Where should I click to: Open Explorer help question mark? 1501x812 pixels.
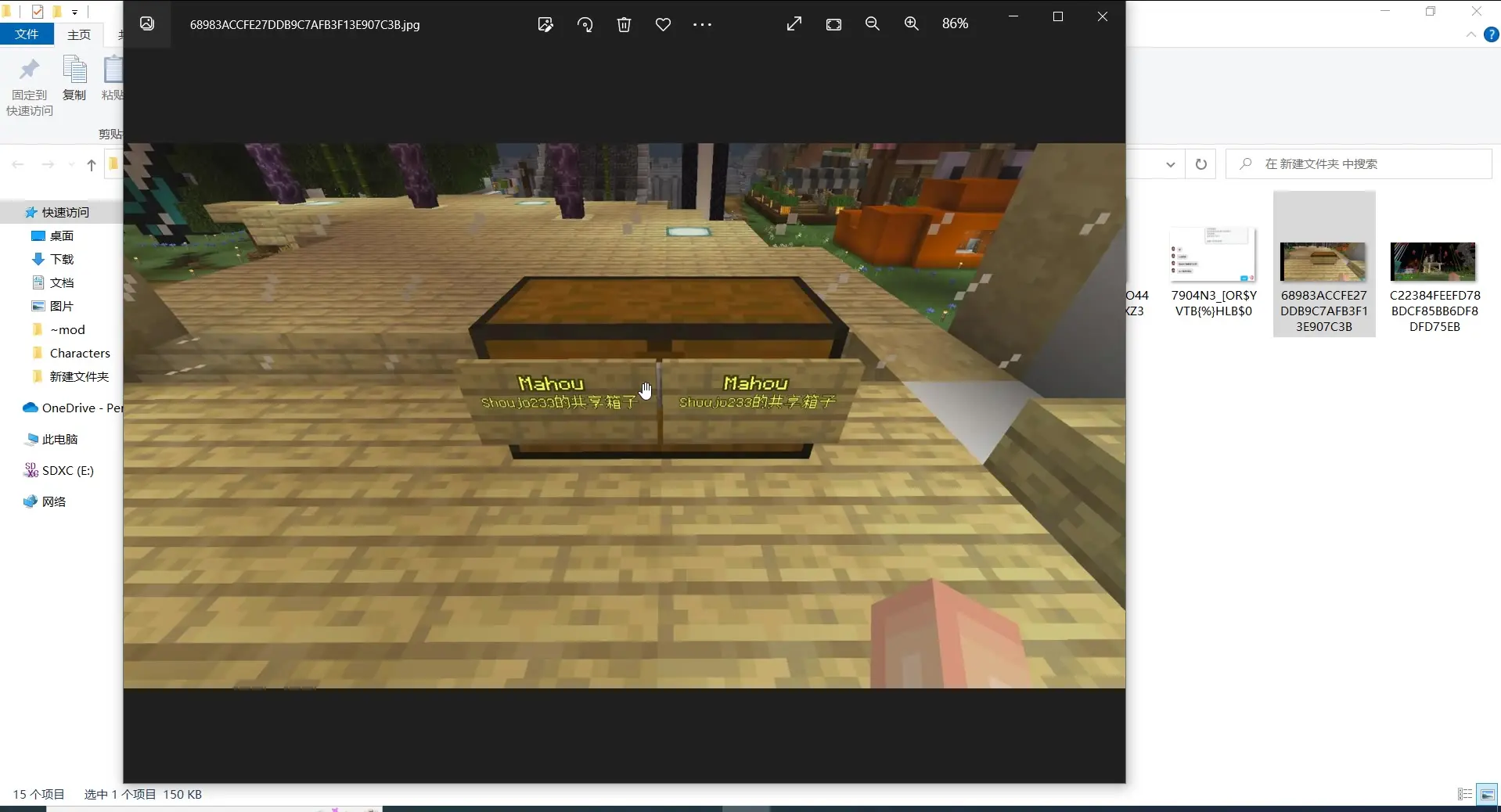pyautogui.click(x=1492, y=34)
